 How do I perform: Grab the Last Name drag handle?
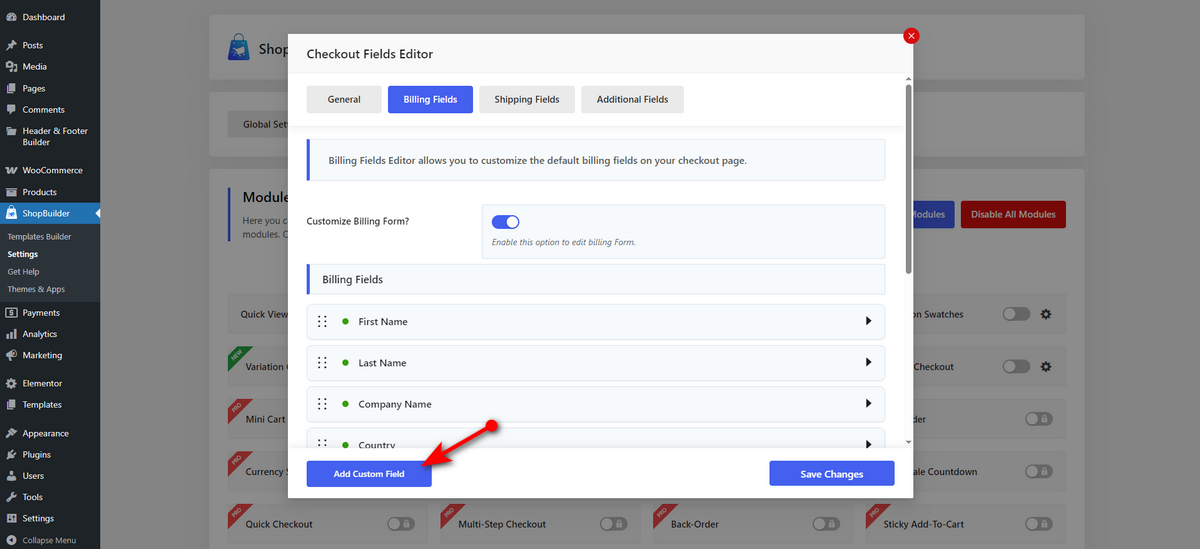[322, 362]
